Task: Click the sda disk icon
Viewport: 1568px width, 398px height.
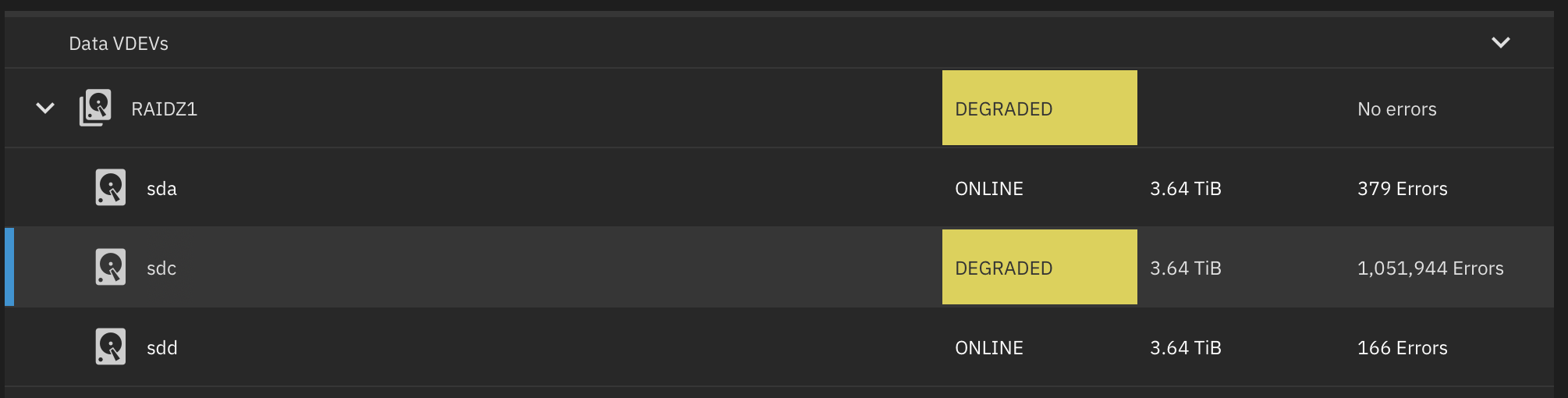Action: [111, 188]
